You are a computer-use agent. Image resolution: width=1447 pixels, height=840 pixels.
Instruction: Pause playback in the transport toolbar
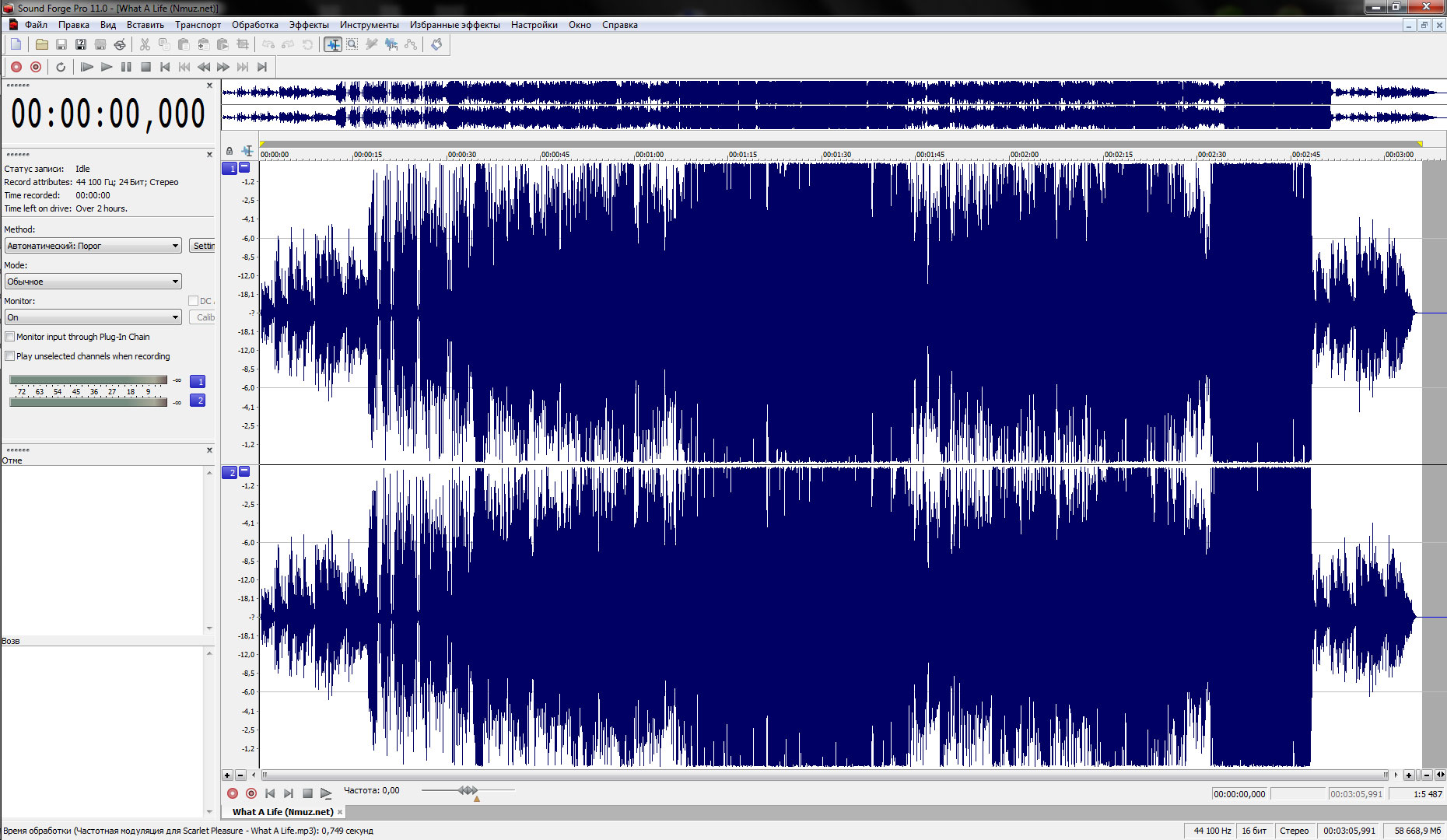coord(126,67)
